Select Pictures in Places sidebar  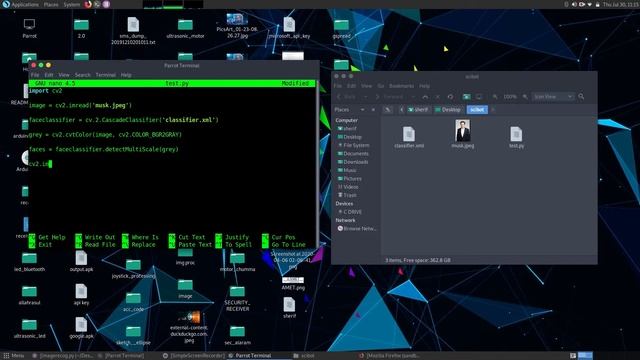[349, 179]
